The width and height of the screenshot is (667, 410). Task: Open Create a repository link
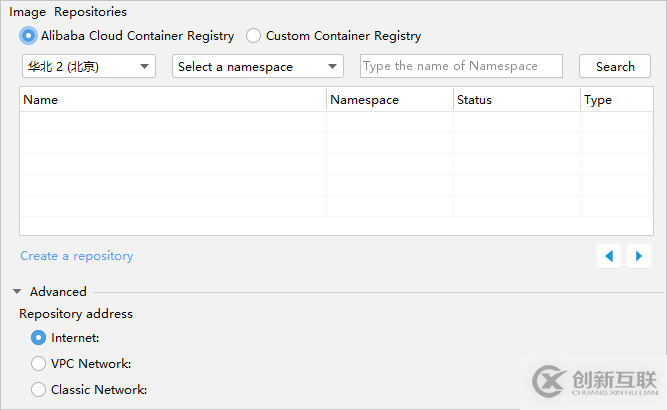coord(76,256)
